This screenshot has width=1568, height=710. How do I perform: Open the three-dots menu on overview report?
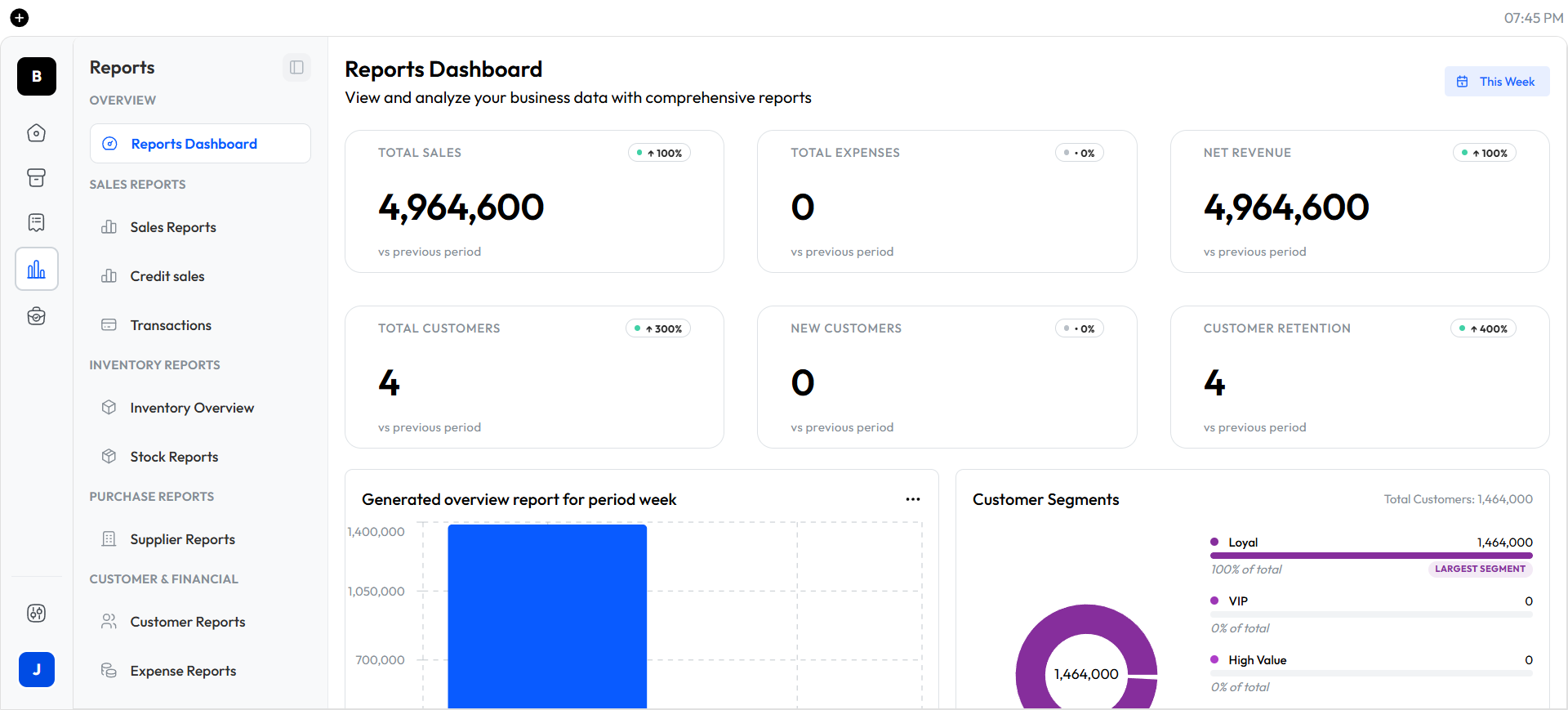pyautogui.click(x=913, y=499)
